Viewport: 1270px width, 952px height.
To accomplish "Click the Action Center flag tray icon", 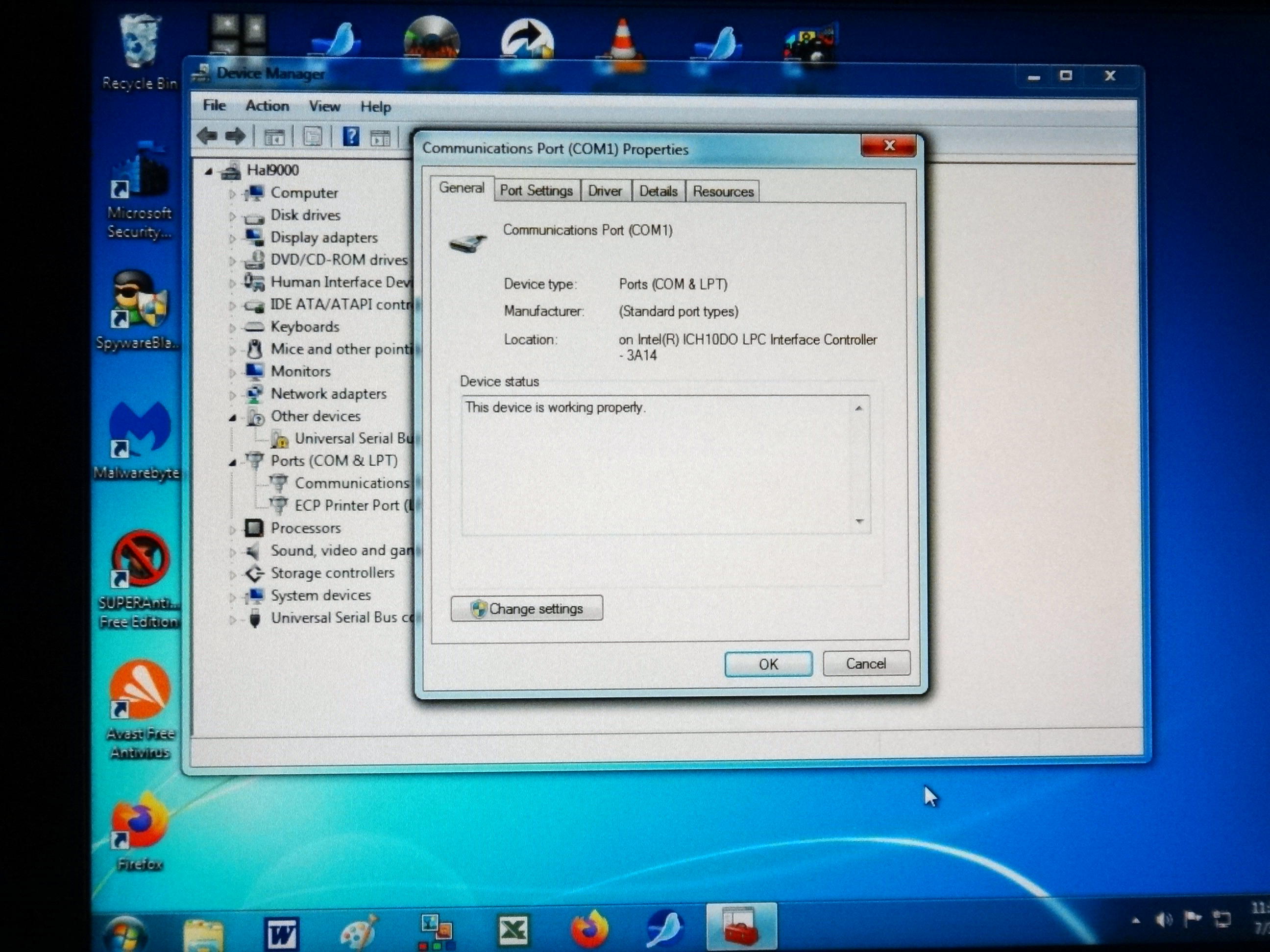I will (1193, 919).
